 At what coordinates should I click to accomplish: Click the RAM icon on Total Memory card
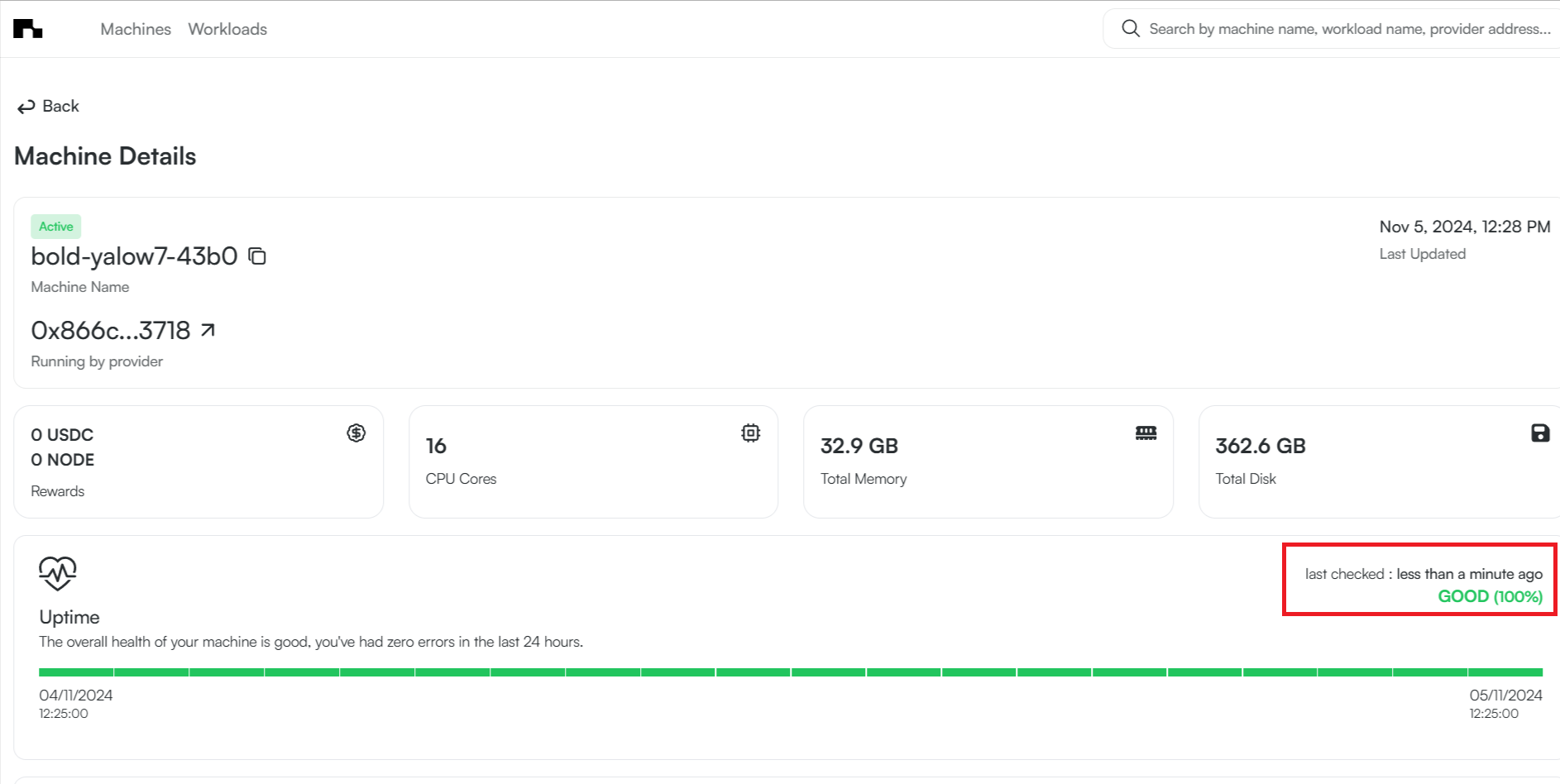1146,432
